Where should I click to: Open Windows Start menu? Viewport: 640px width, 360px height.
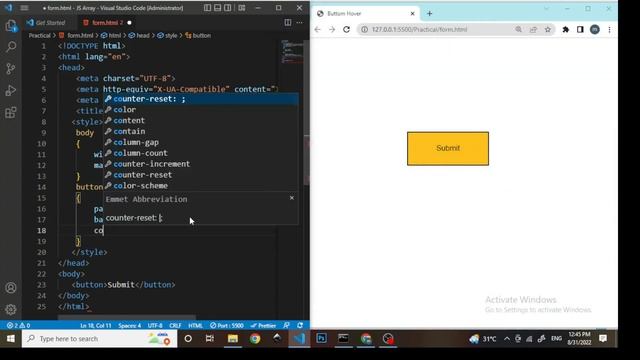11,339
